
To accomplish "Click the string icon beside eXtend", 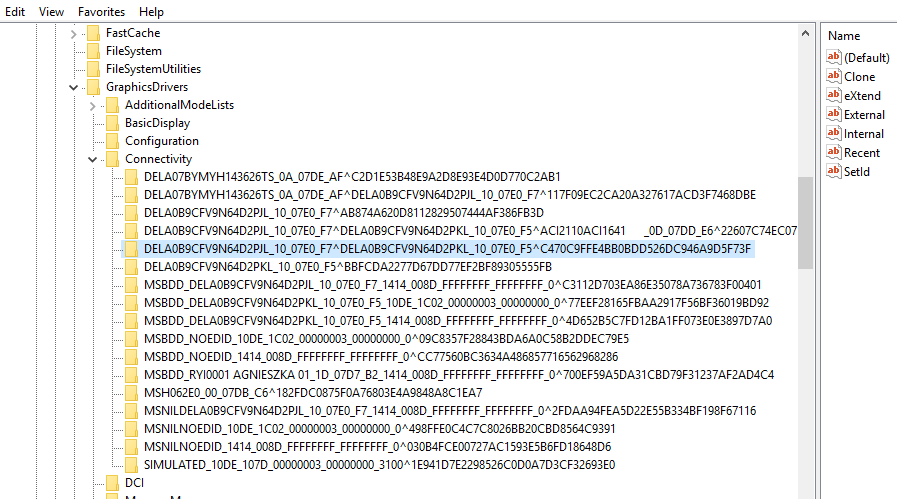I will click(834, 95).
